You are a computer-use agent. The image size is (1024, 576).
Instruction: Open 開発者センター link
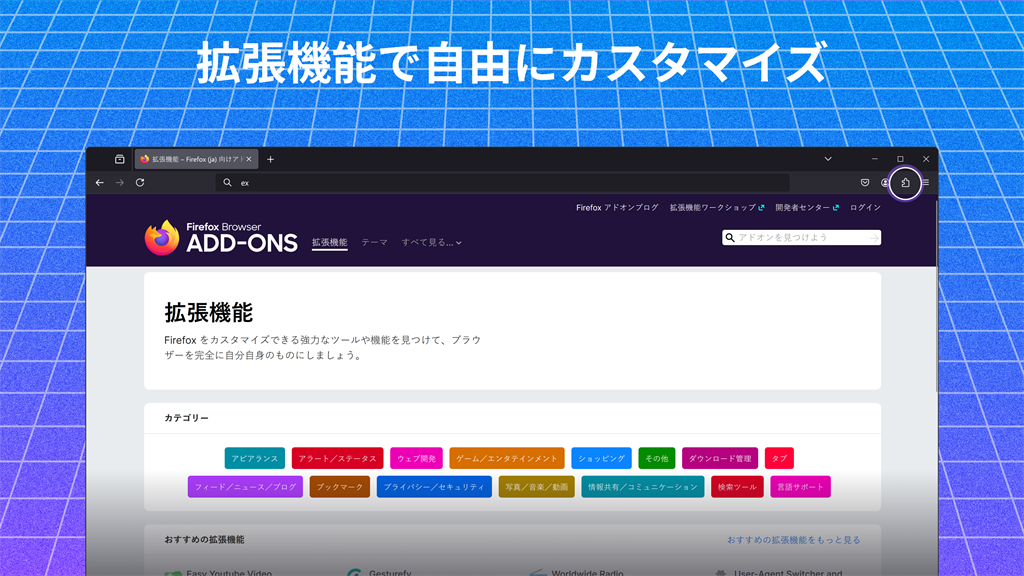807,208
